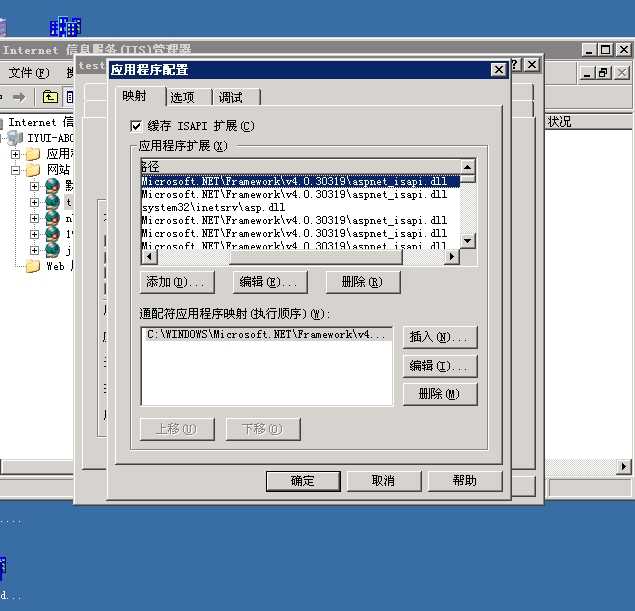Click 删除(R) under application extensions

pos(363,282)
